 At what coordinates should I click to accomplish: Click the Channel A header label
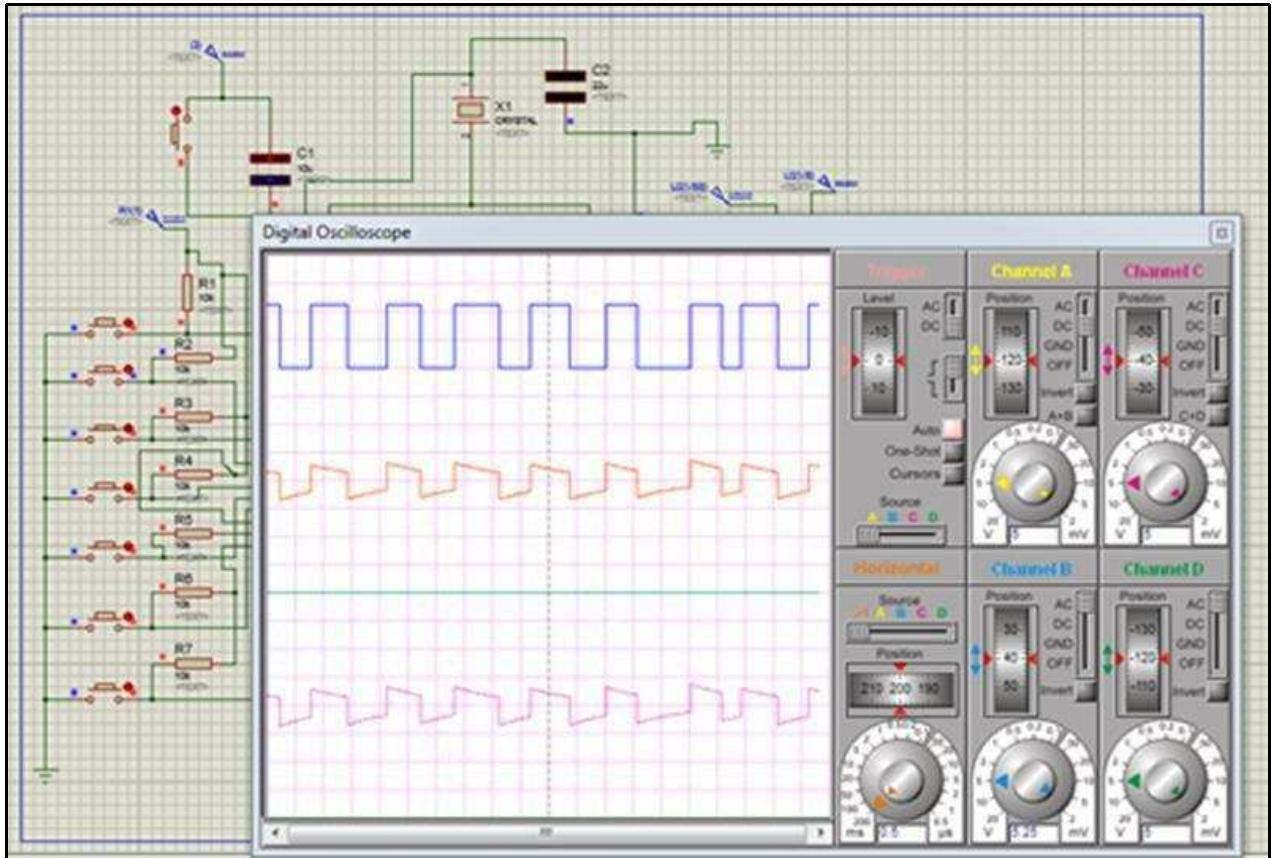1032,271
